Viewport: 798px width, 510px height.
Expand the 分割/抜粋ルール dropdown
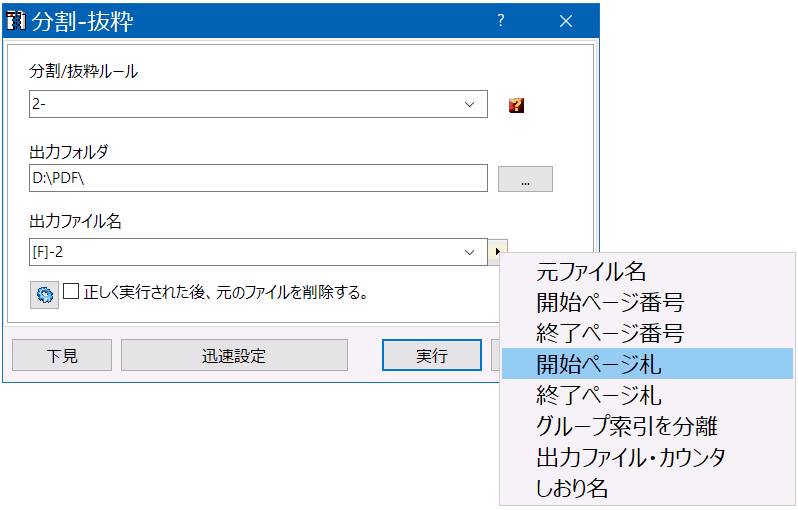469,104
